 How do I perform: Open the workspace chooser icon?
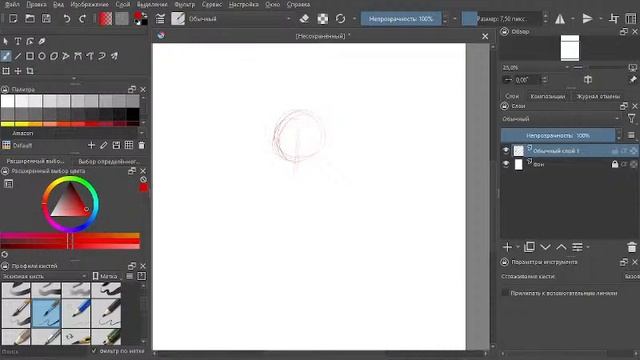631,18
